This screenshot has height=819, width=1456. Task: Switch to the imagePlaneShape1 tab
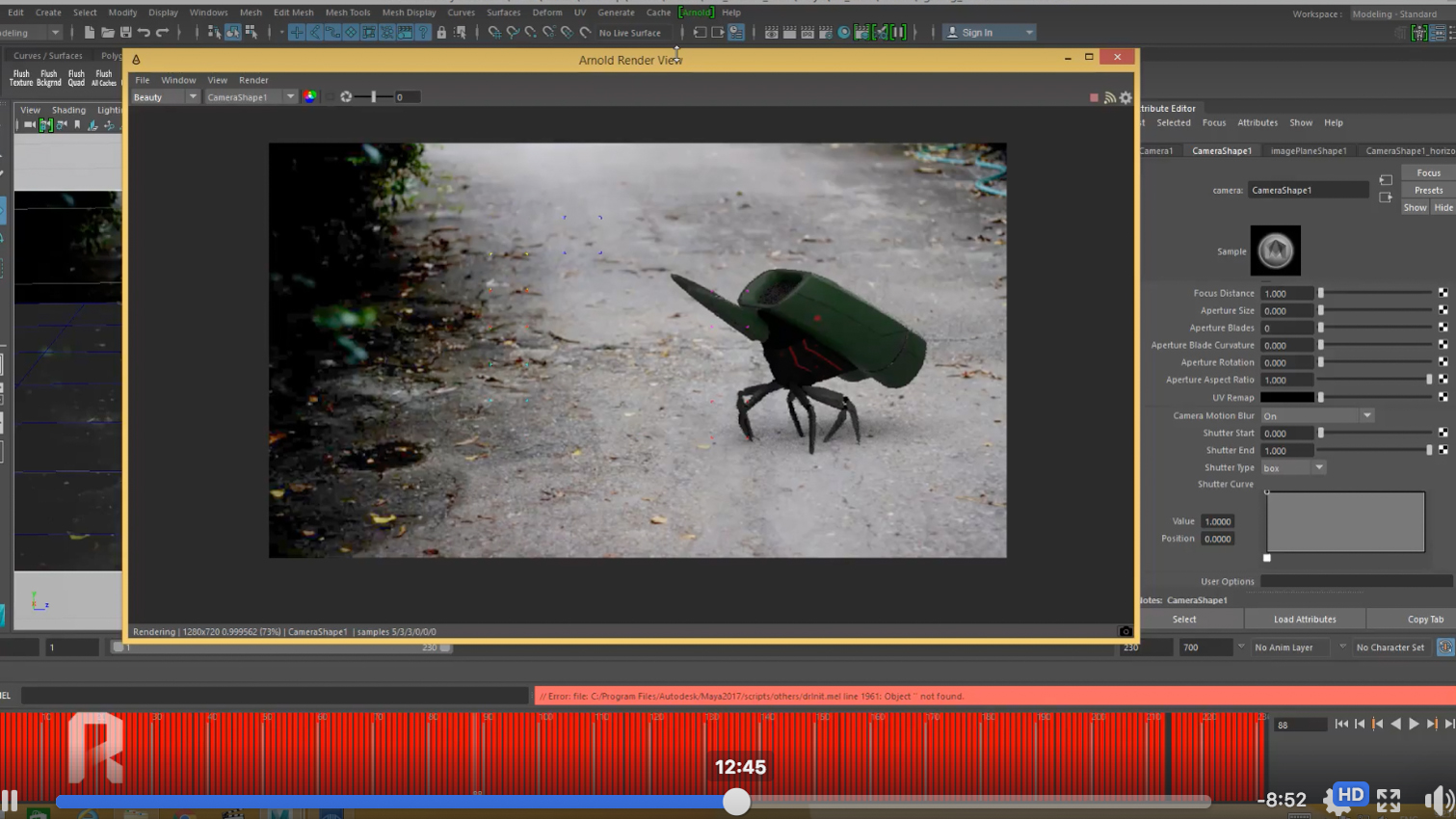[x=1308, y=150]
